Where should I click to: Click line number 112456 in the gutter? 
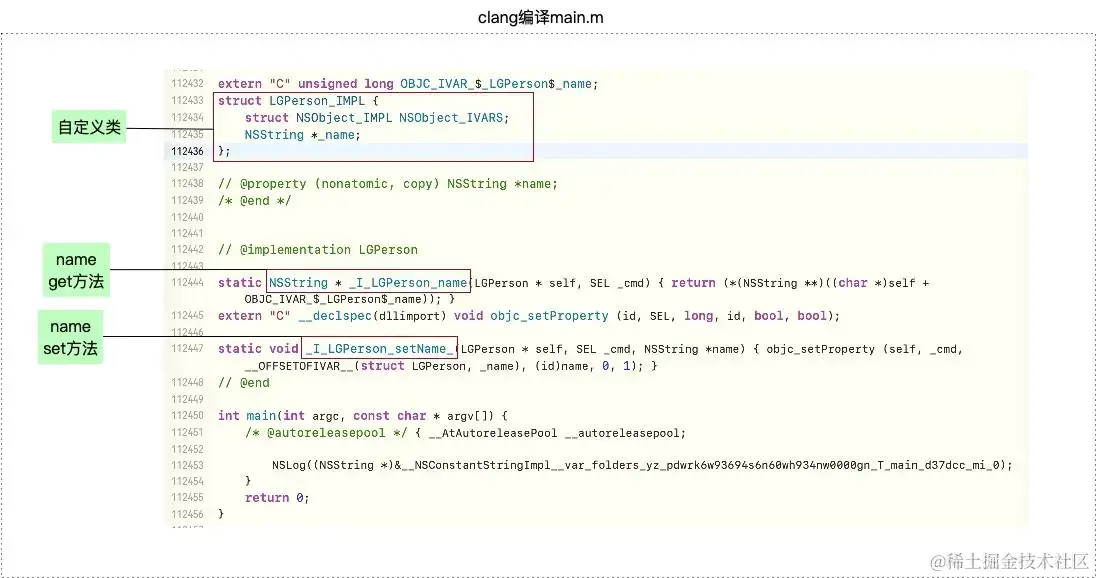(x=187, y=514)
